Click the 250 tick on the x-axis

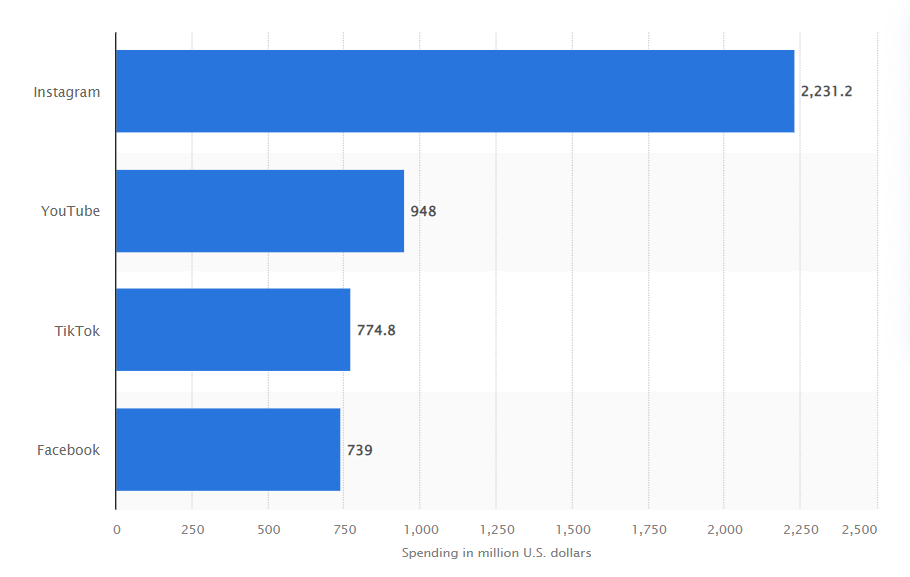[193, 529]
